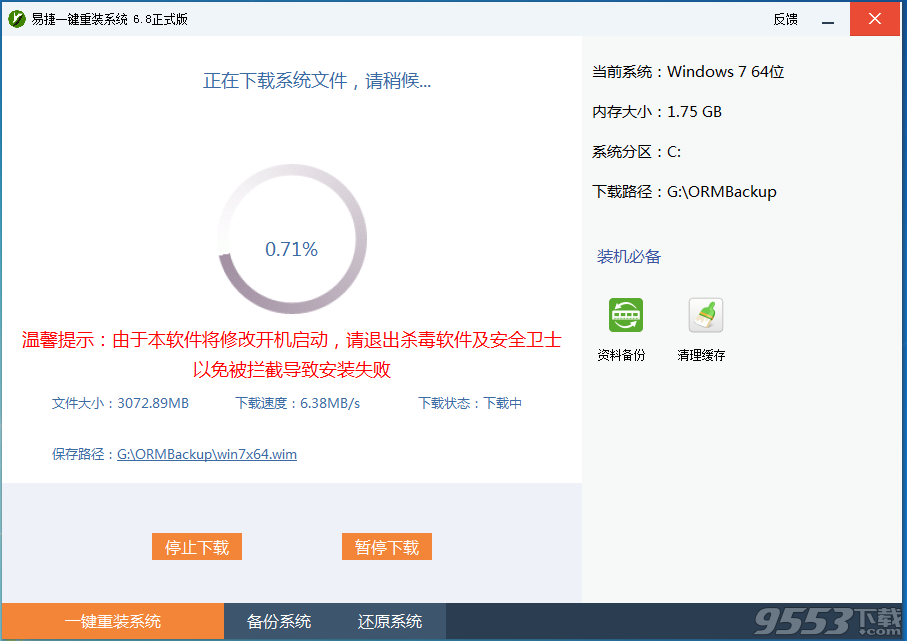Switch to the 备份系统 tab
The image size is (907, 641).
coord(278,621)
